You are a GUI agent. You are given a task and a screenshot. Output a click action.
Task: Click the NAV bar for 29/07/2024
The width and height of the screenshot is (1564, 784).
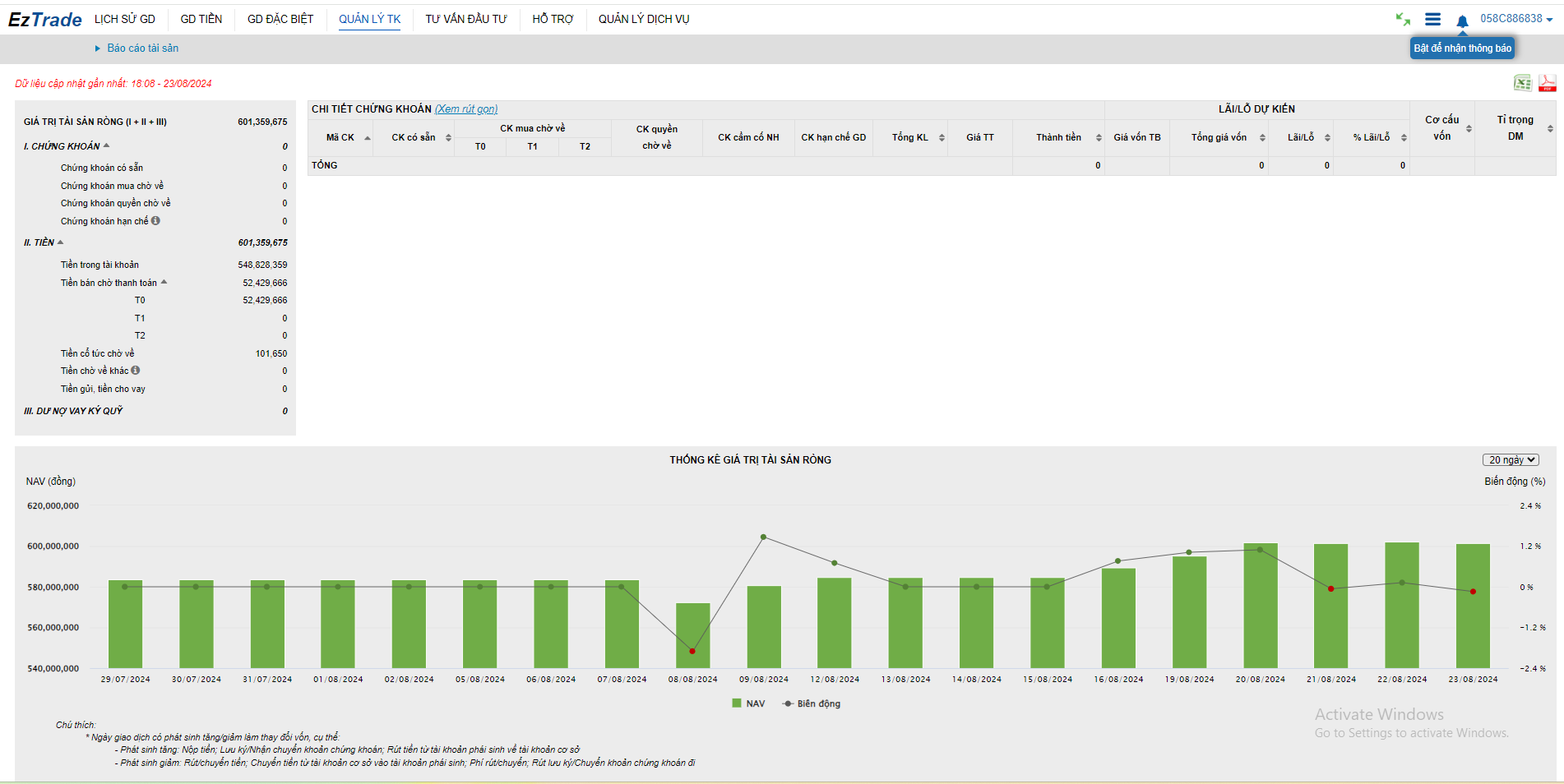coord(125,624)
